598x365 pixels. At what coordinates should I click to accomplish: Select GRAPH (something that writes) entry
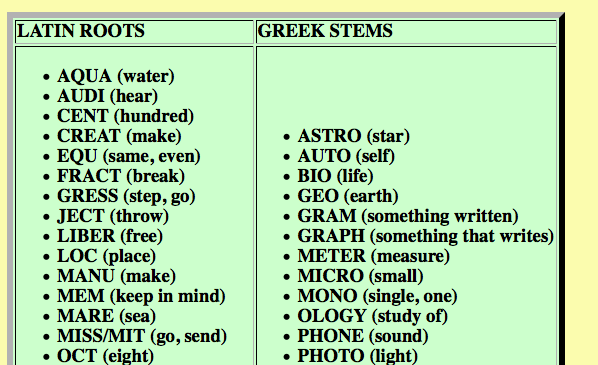pos(426,236)
